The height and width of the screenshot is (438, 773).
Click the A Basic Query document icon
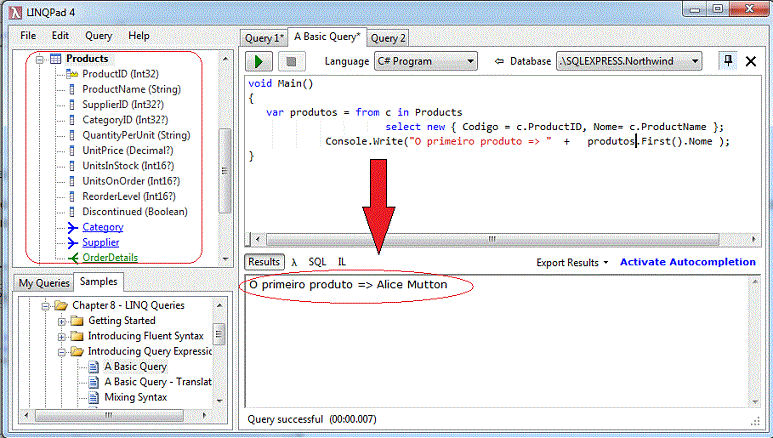pos(94,367)
